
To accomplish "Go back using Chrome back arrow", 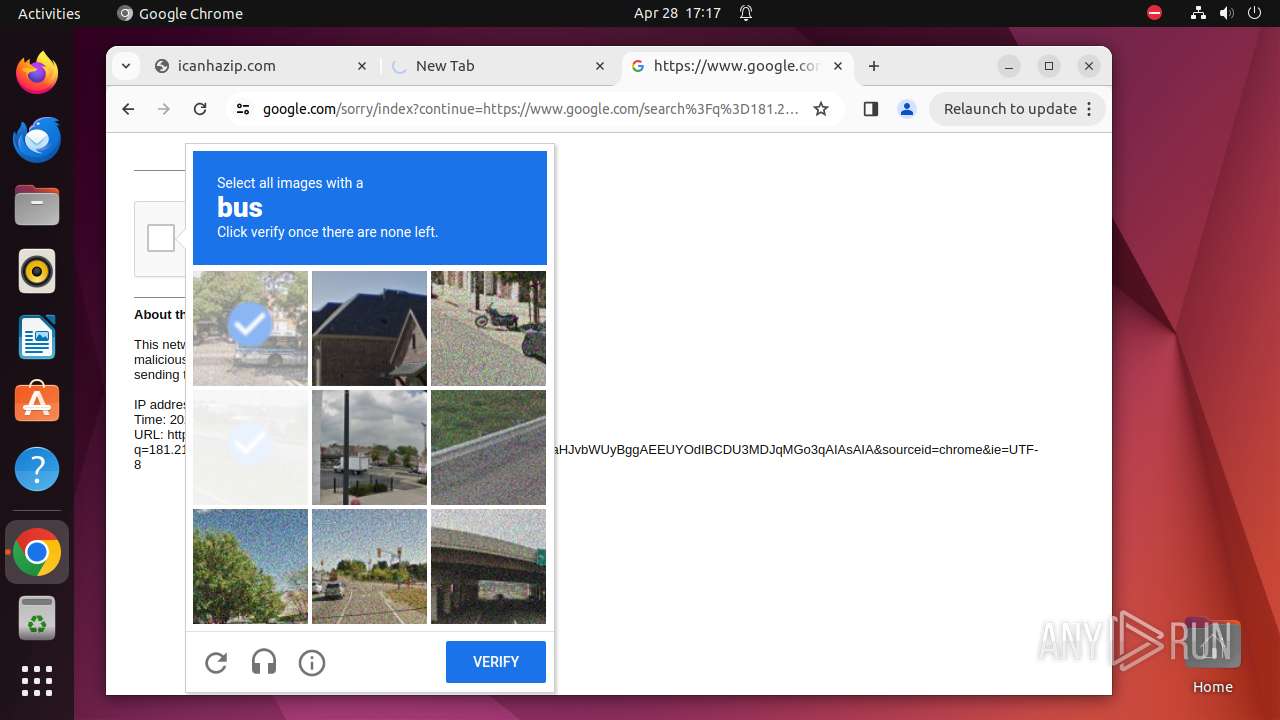I will [128, 109].
